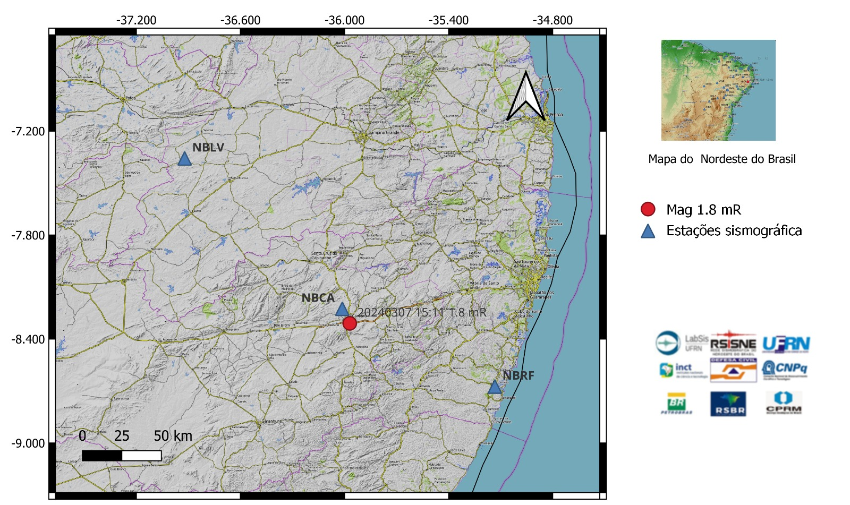
Task: Click the north arrow on the map
Action: (525, 97)
